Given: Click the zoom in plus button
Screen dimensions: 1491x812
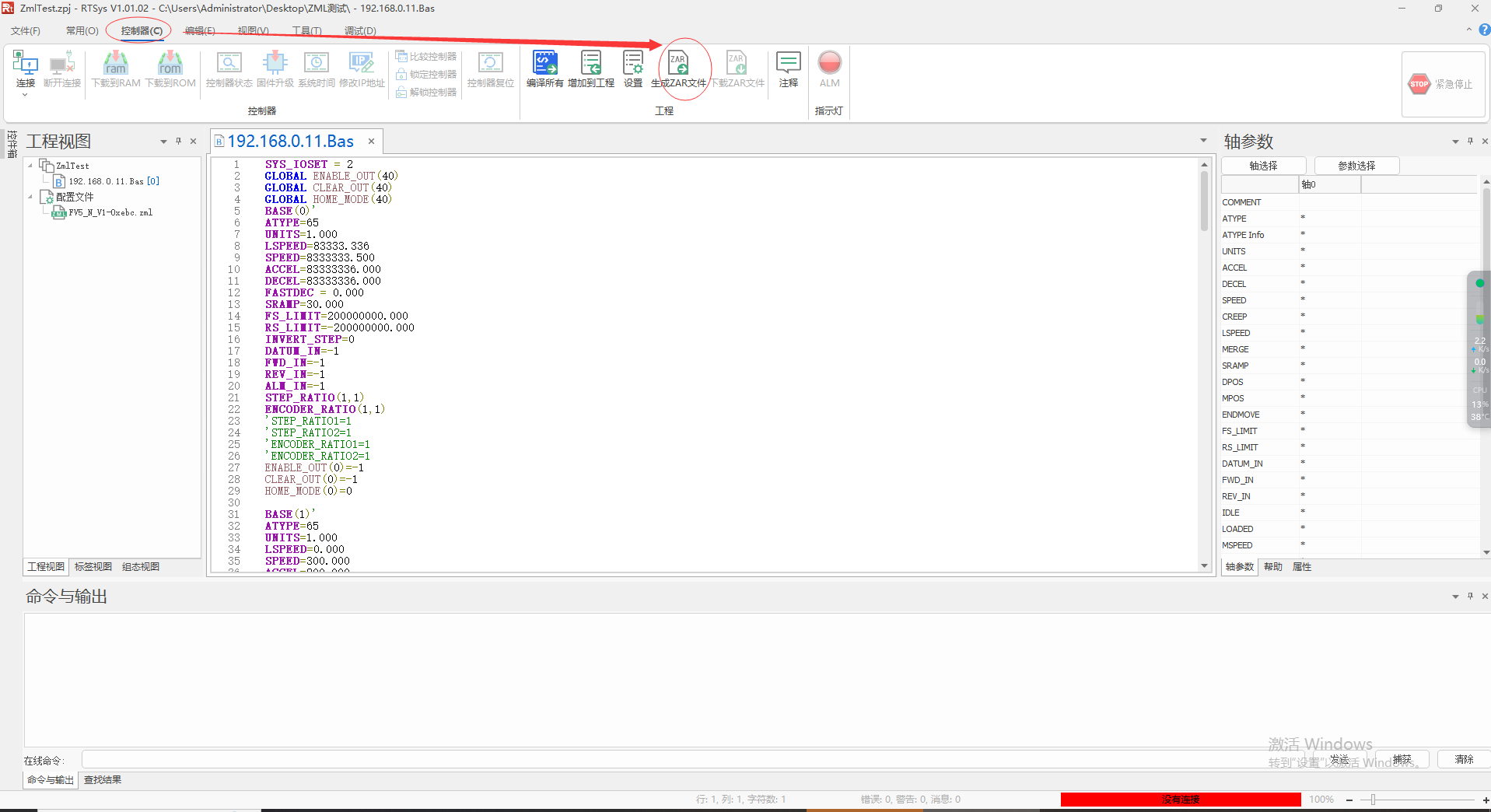Looking at the screenshot, I should [1485, 800].
